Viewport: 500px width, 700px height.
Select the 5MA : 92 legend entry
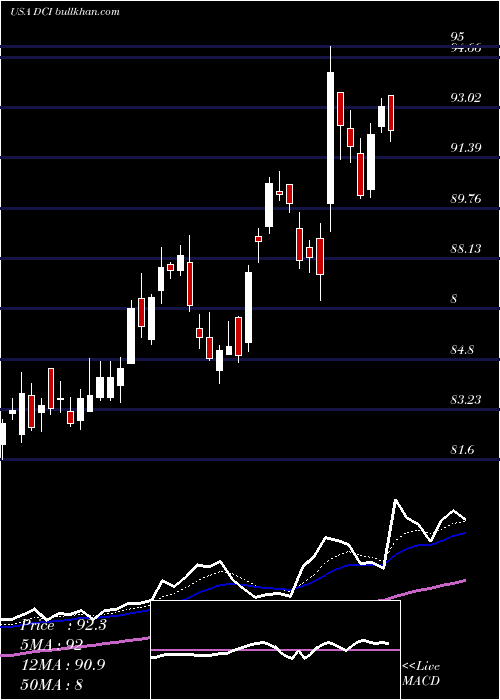click(52, 645)
